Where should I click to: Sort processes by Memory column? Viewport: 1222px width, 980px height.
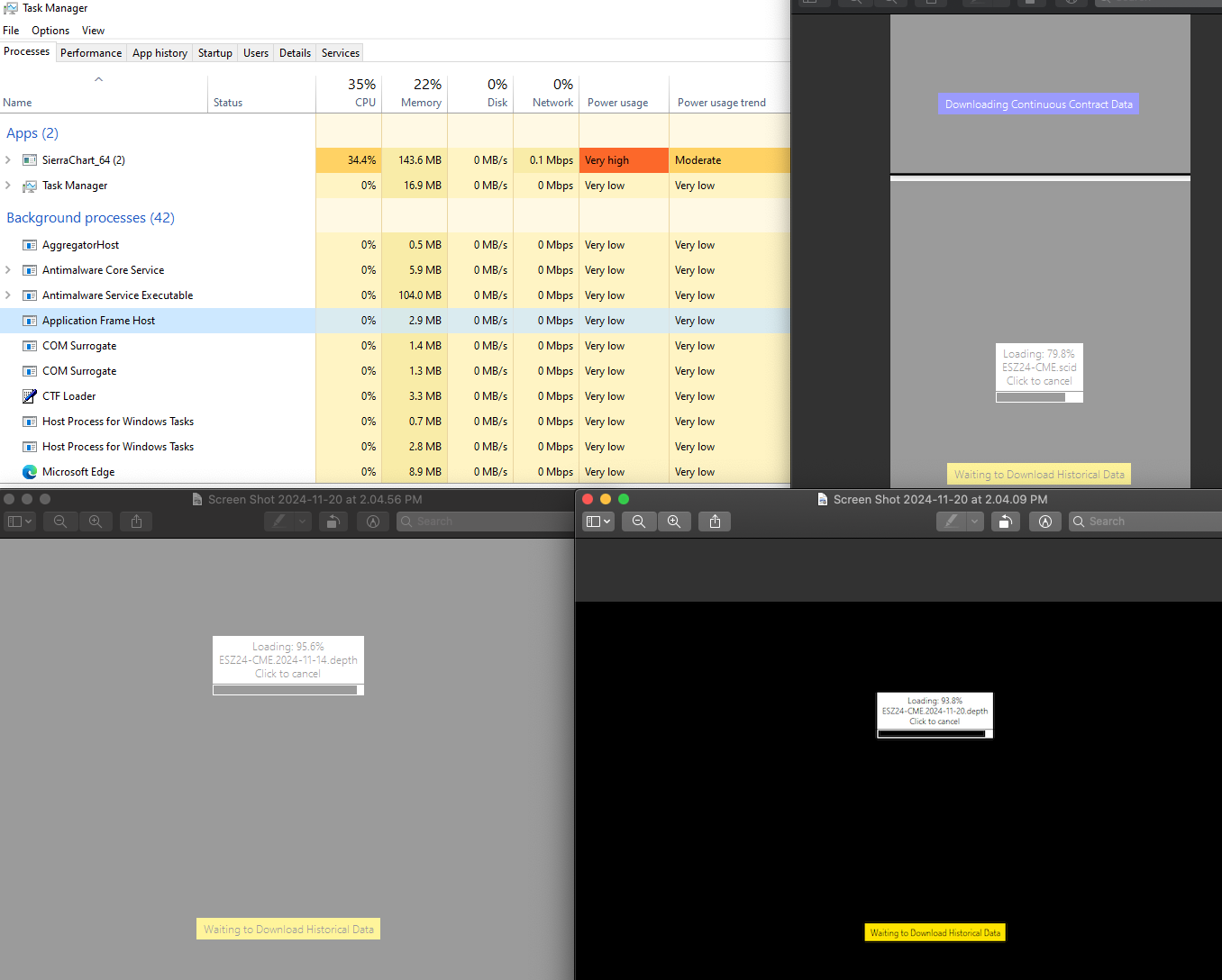coord(415,94)
